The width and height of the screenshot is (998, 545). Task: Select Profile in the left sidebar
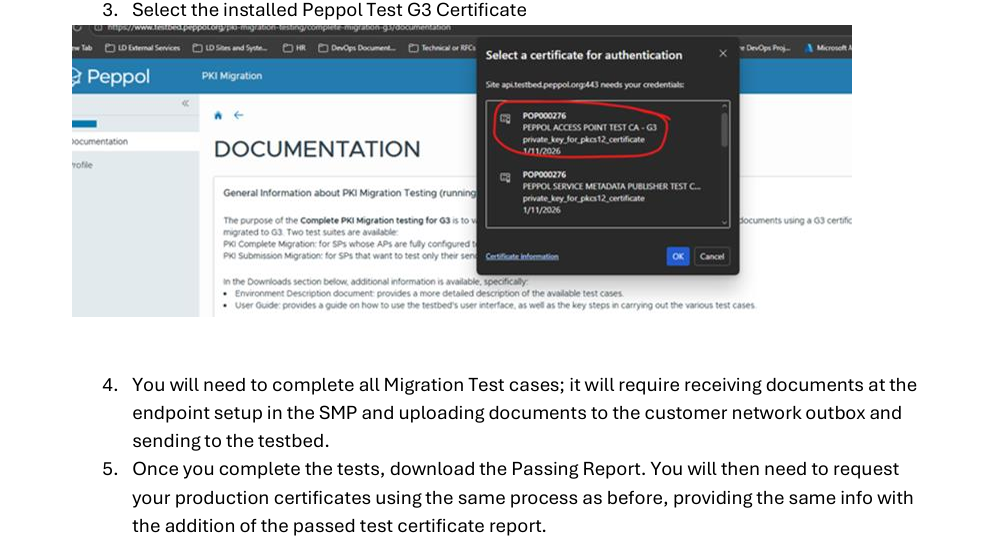click(x=82, y=165)
